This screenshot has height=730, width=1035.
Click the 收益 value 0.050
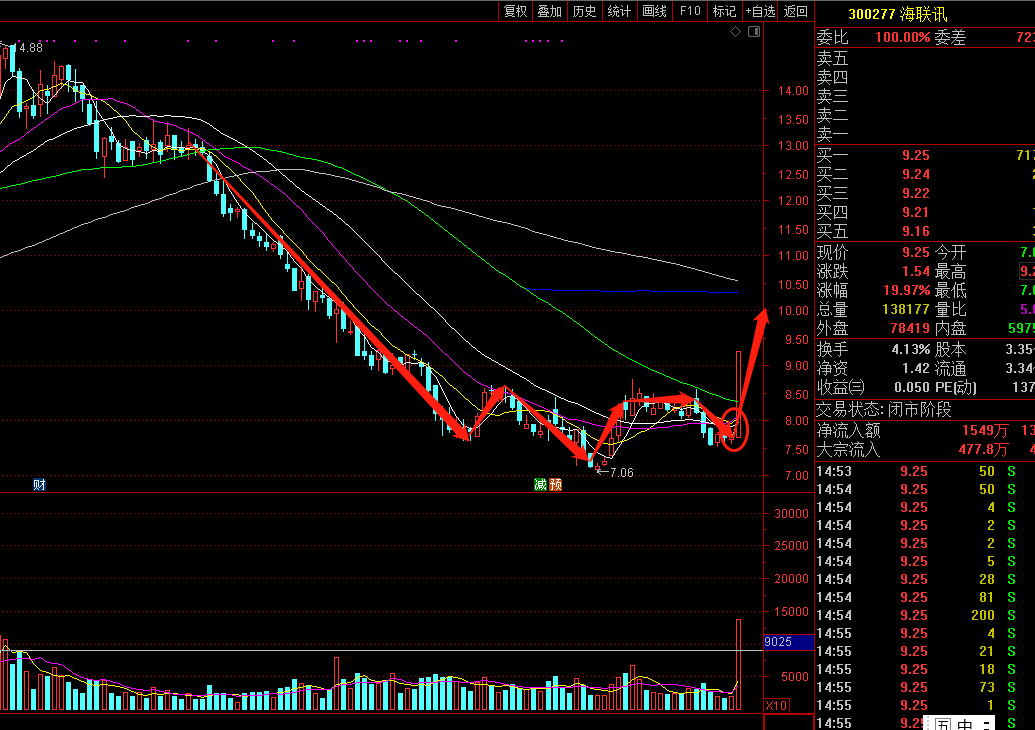point(912,387)
